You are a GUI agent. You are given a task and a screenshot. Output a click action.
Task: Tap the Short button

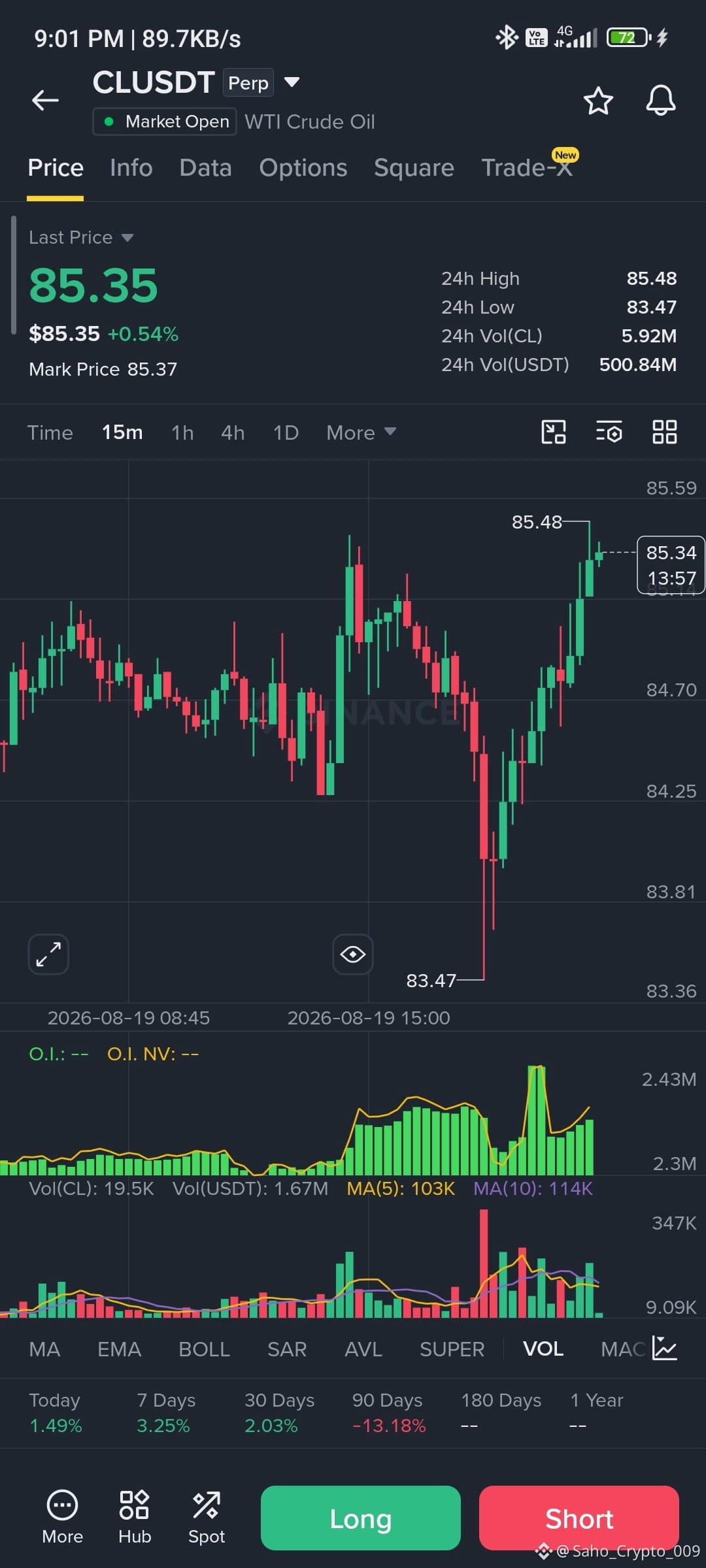(579, 1518)
